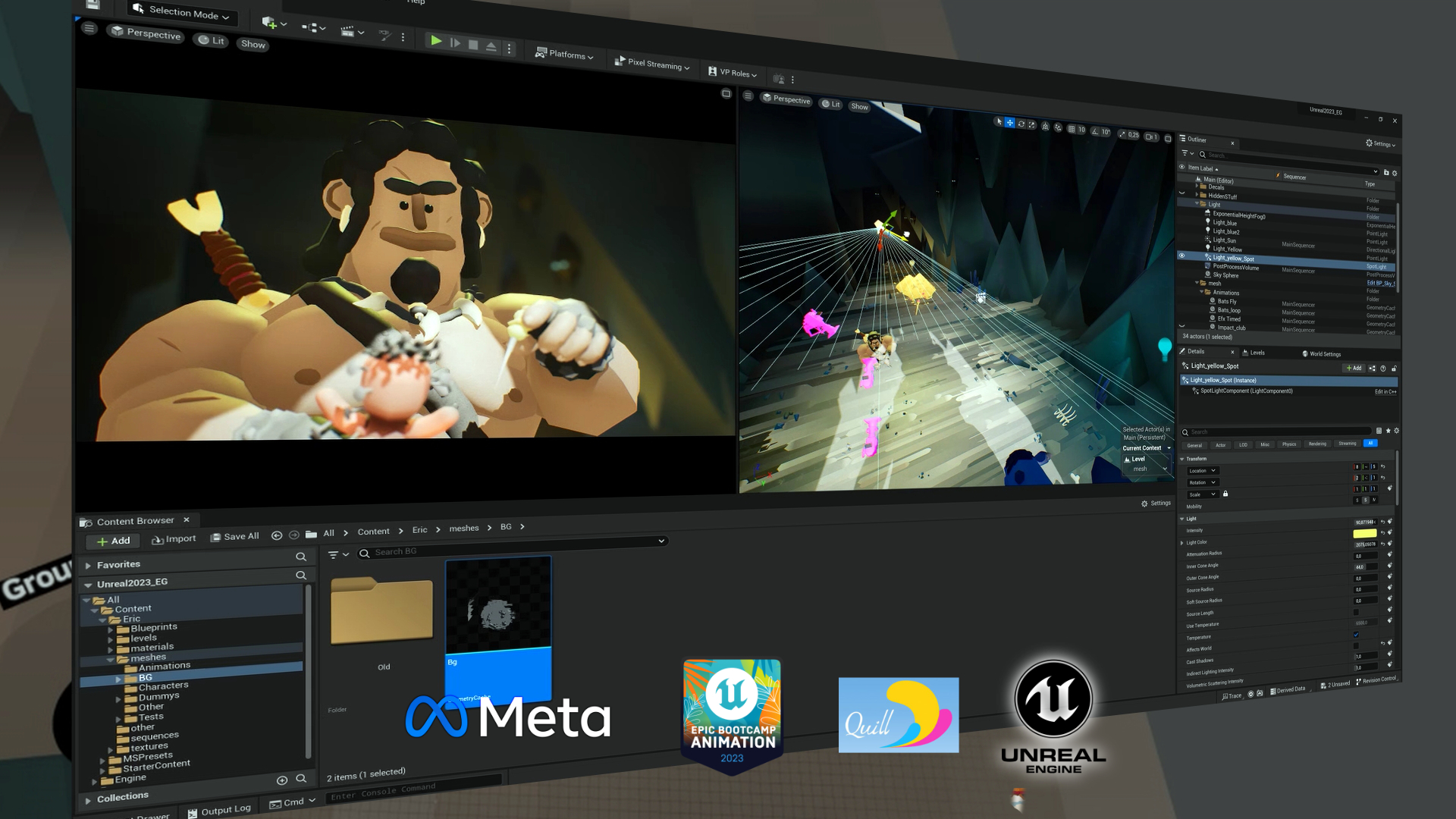Click the Add button in Content Browser
Image resolution: width=1456 pixels, height=819 pixels.
tap(114, 541)
